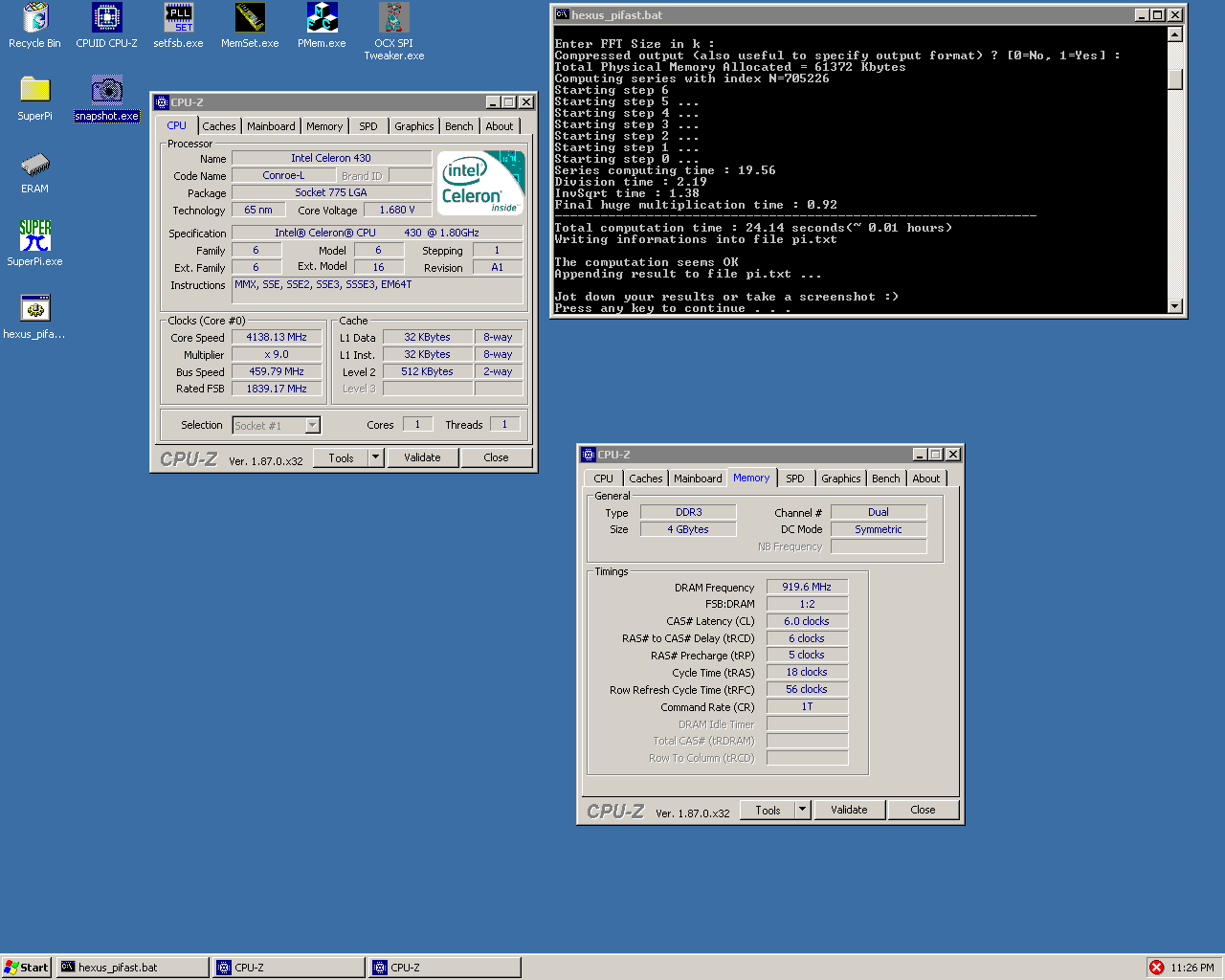The width and height of the screenshot is (1225, 980).
Task: Open Mainboard tab in CPU window
Action: 271,126
